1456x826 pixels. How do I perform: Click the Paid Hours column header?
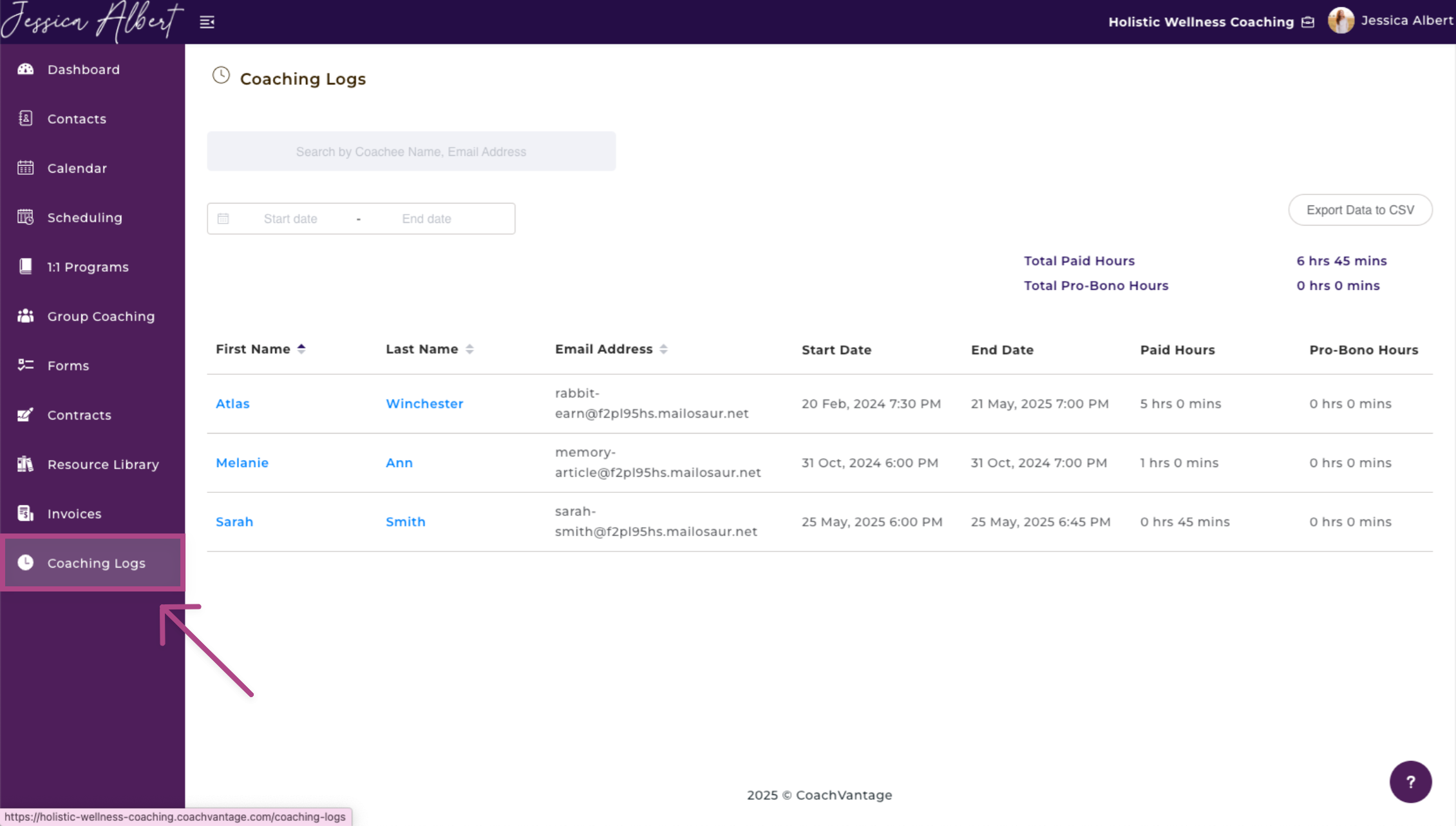1177,350
